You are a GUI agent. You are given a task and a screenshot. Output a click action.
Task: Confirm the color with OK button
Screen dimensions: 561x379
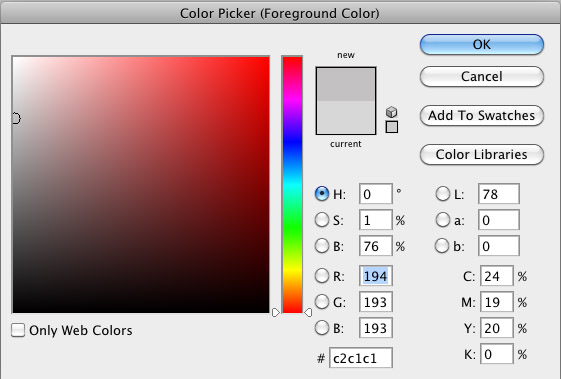point(482,45)
